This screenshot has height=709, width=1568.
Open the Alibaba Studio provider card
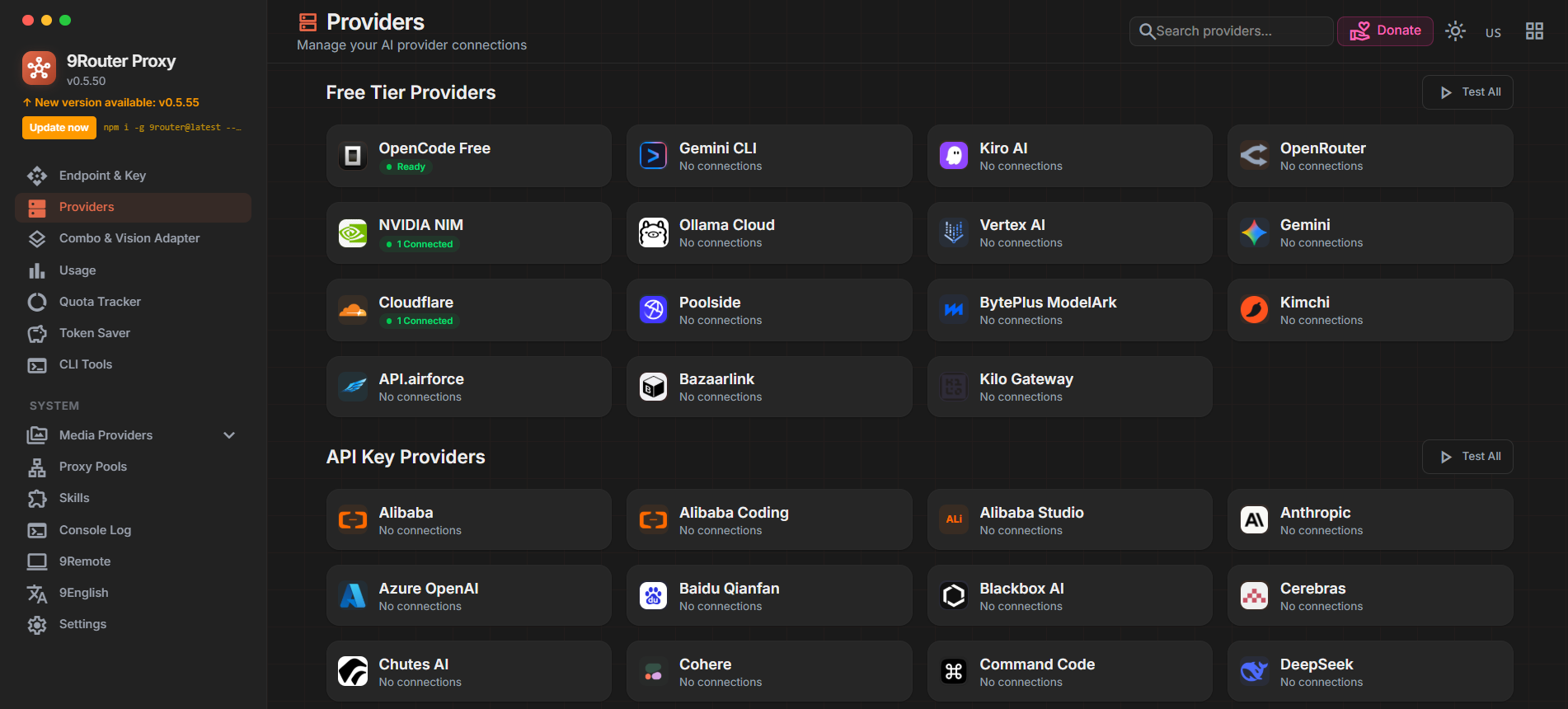[1070, 520]
